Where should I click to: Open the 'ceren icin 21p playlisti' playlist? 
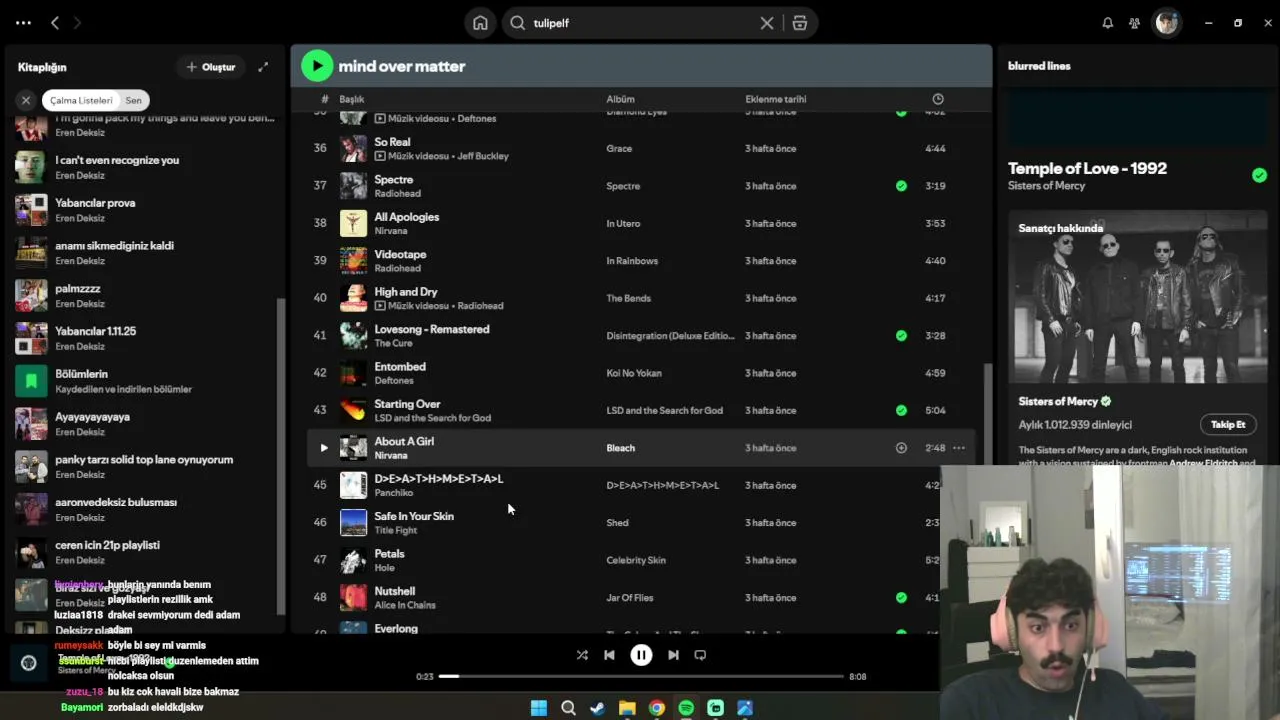tap(146, 552)
